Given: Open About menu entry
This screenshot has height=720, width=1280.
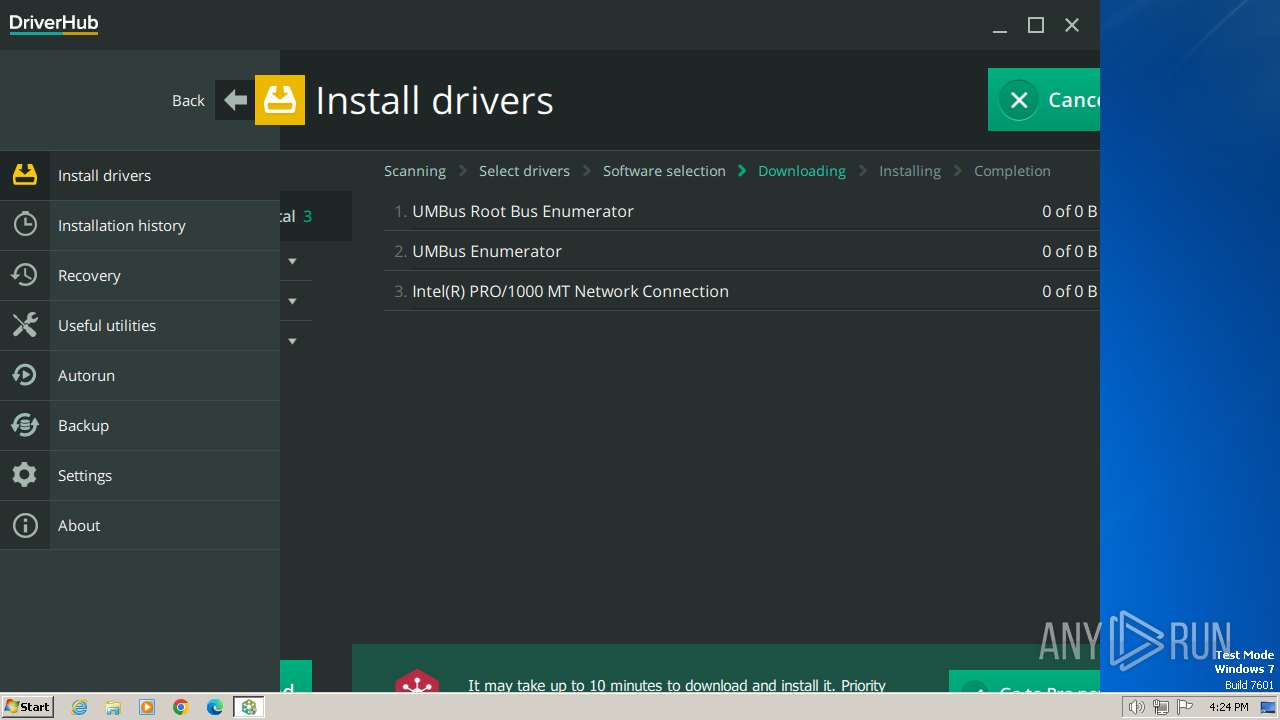Looking at the screenshot, I should tap(140, 525).
